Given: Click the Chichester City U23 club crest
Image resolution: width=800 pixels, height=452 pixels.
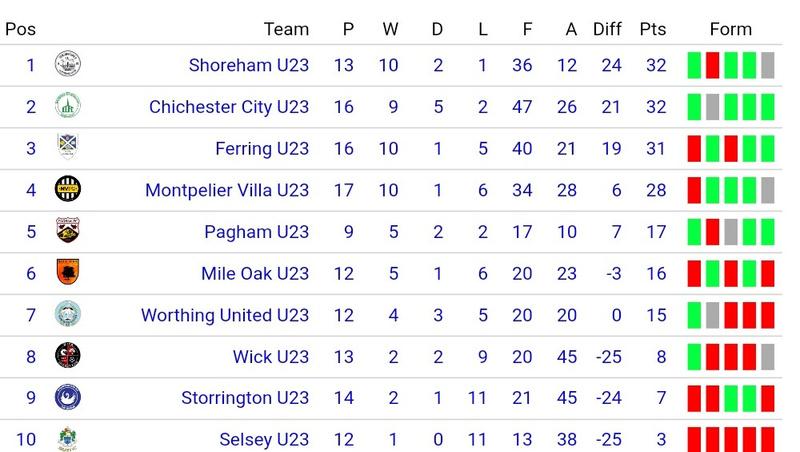Looking at the screenshot, I should [x=68, y=107].
